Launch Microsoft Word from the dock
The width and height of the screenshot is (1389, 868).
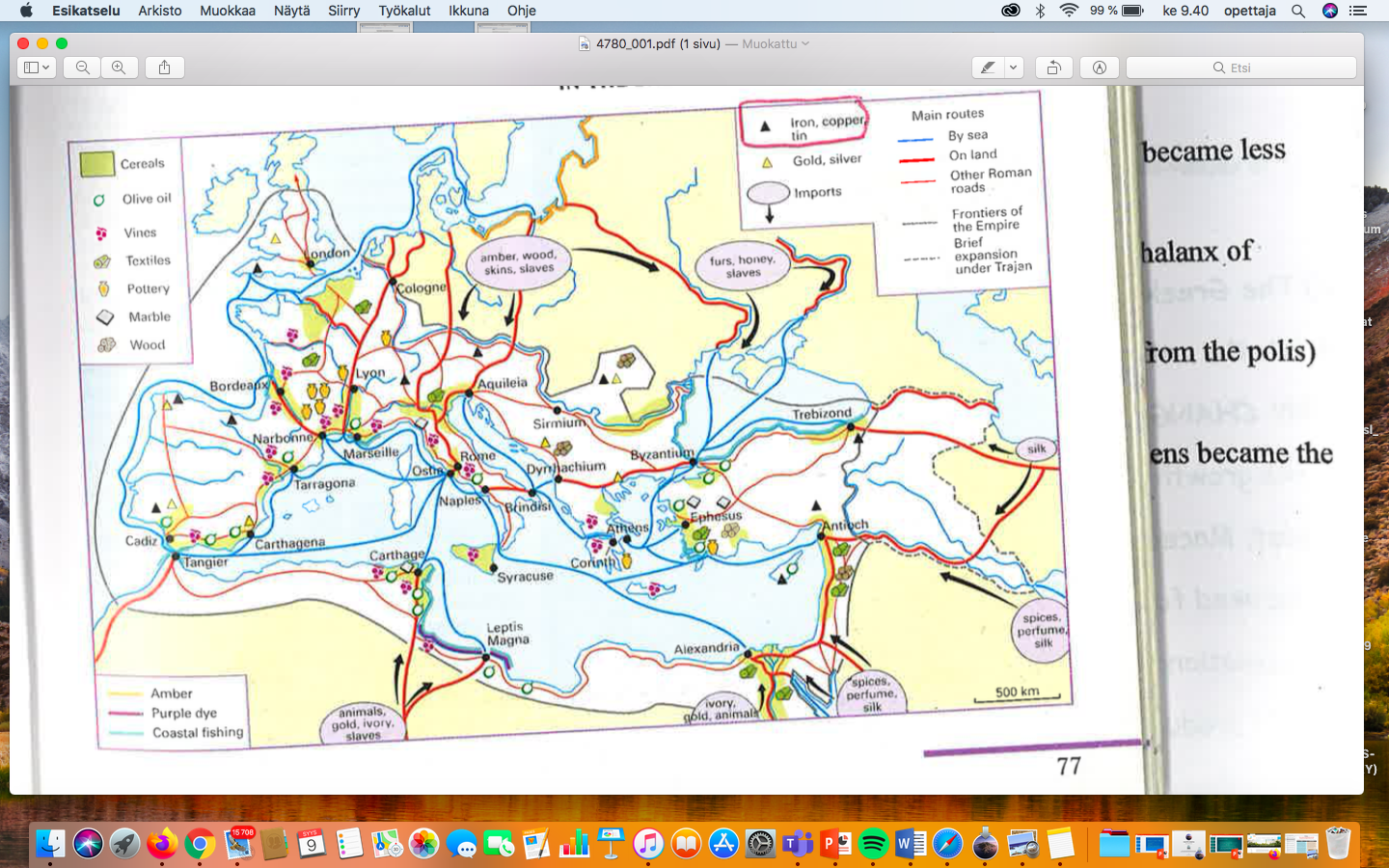click(x=910, y=845)
